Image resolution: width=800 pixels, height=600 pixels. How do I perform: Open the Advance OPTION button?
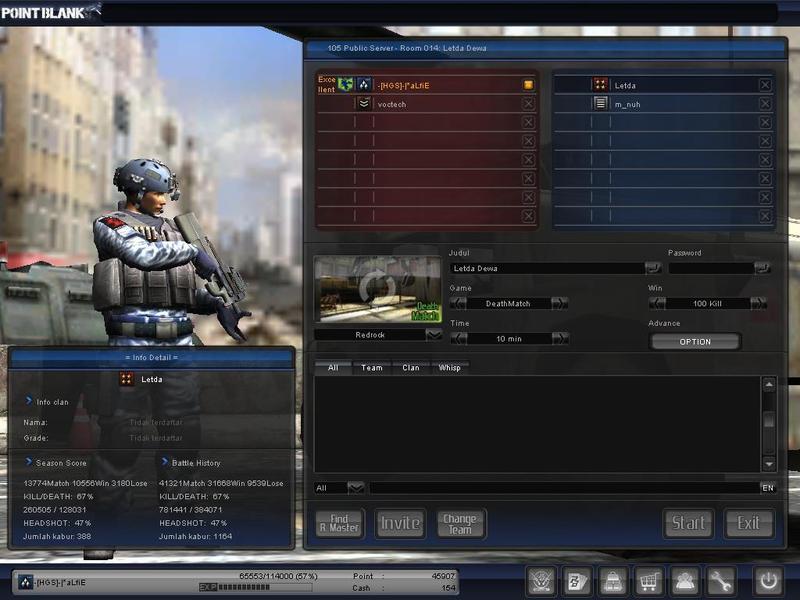pos(695,342)
